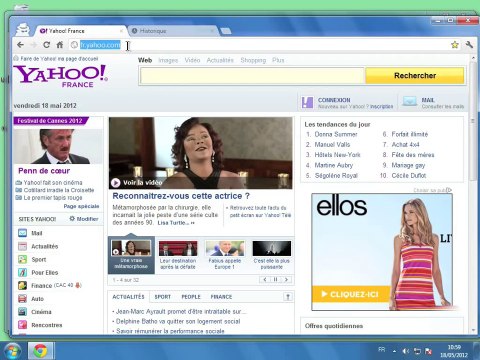Click the collapse arrow icon in news tabs
This screenshot has width=480, height=360.
click(288, 297)
